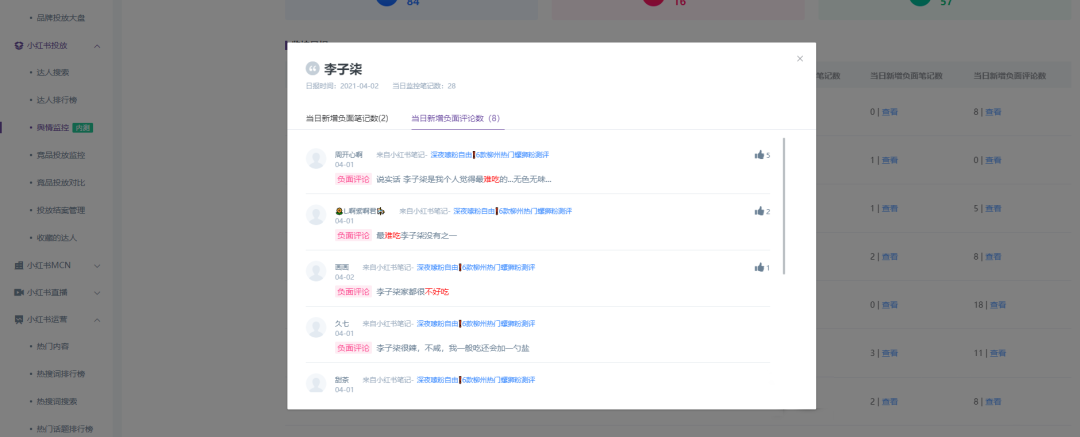
Task: Expand 小红书MCN section chevron
Action: [97, 265]
